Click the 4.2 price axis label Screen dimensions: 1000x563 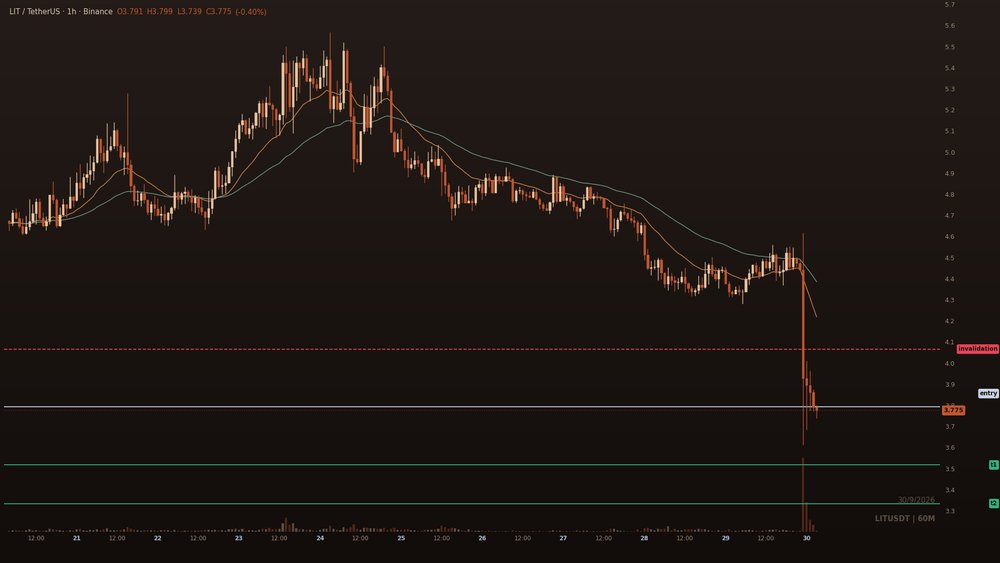pos(950,321)
